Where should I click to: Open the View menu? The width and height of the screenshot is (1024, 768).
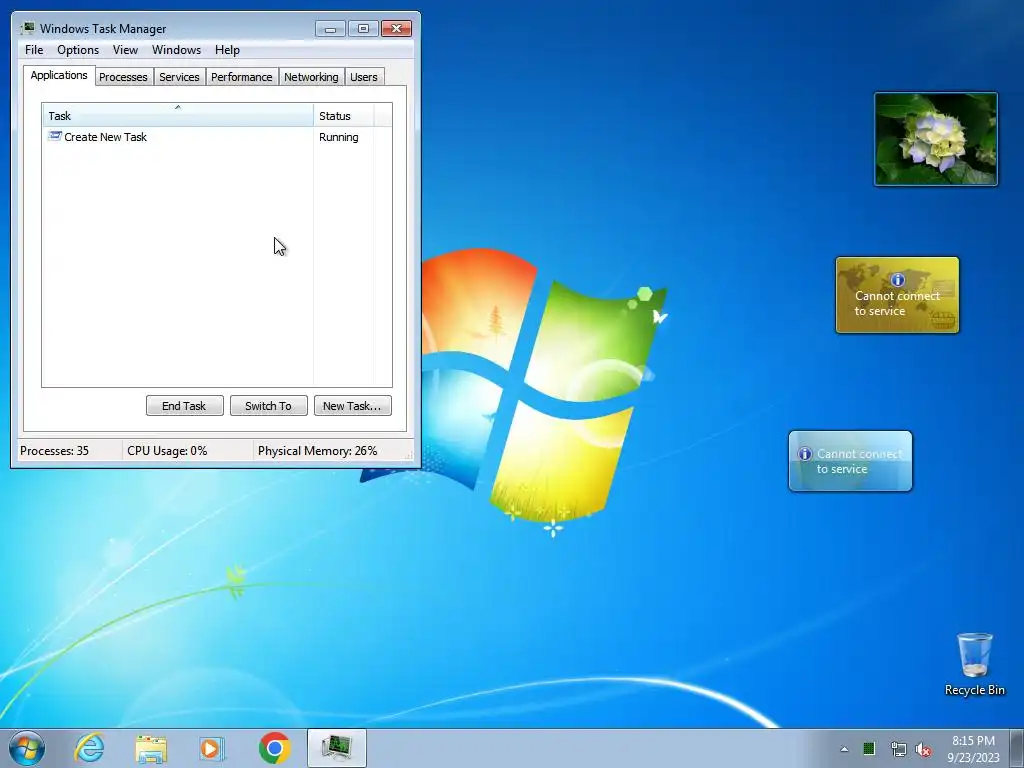tap(125, 50)
